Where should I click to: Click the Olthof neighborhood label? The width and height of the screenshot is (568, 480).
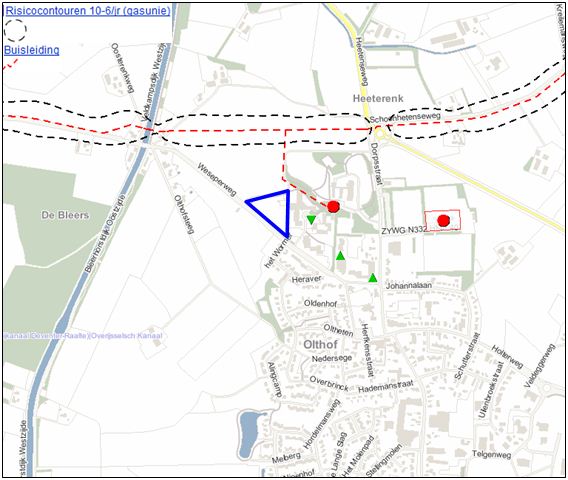pyautogui.click(x=320, y=345)
